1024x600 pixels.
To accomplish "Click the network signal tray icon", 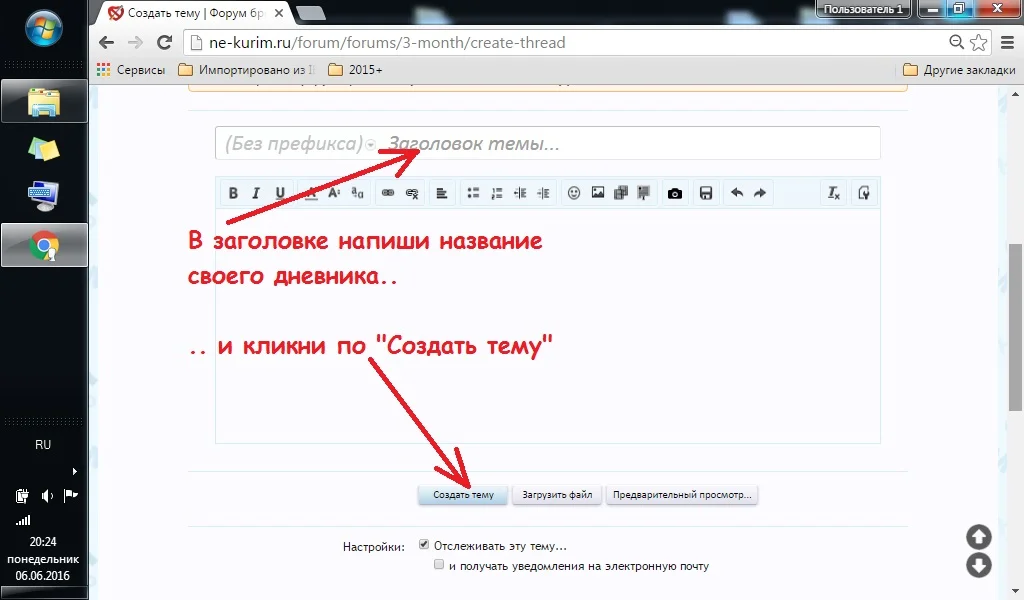I will (23, 520).
